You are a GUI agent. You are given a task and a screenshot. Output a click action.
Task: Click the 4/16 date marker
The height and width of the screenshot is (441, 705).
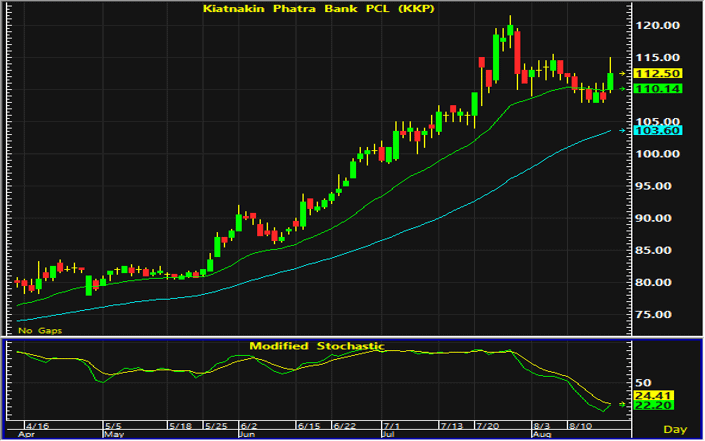click(38, 426)
